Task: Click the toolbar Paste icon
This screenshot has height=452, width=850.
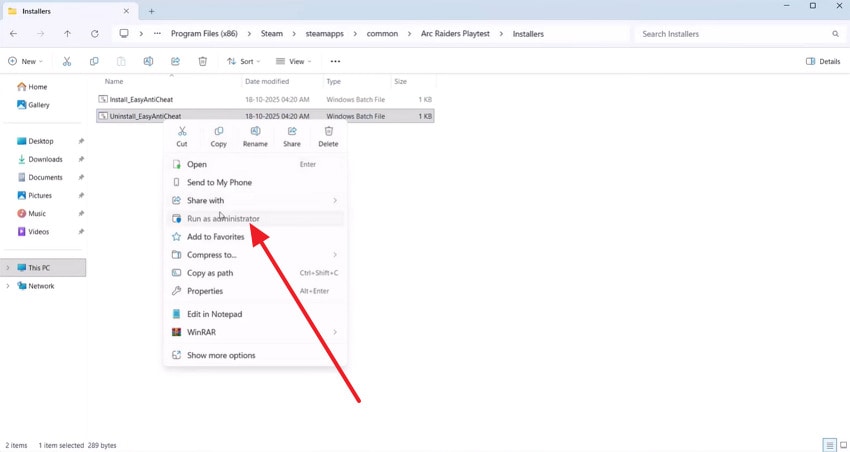Action: click(121, 61)
